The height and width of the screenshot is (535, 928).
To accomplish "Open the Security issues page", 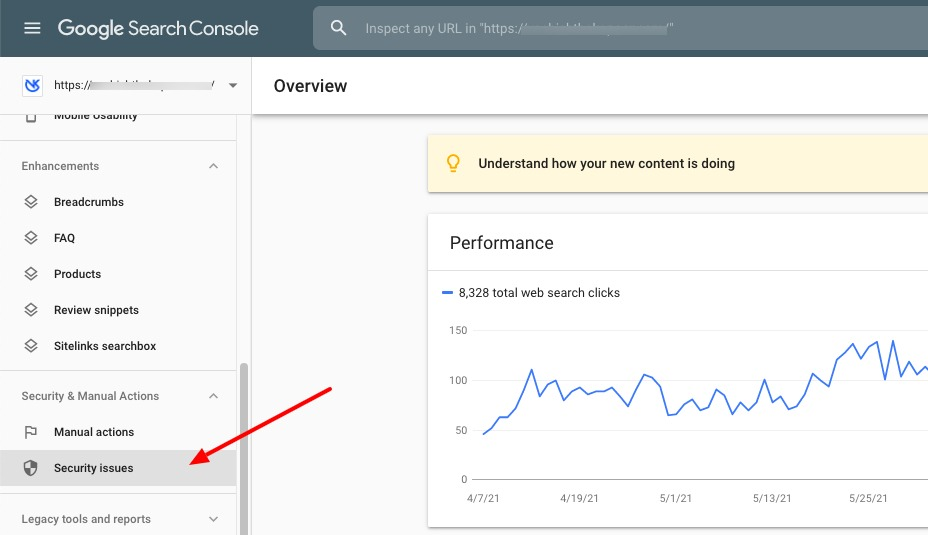I will pos(118,468).
